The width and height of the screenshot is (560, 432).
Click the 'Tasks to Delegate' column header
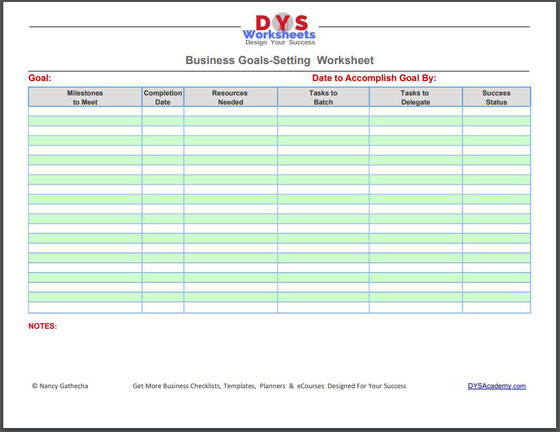415,97
